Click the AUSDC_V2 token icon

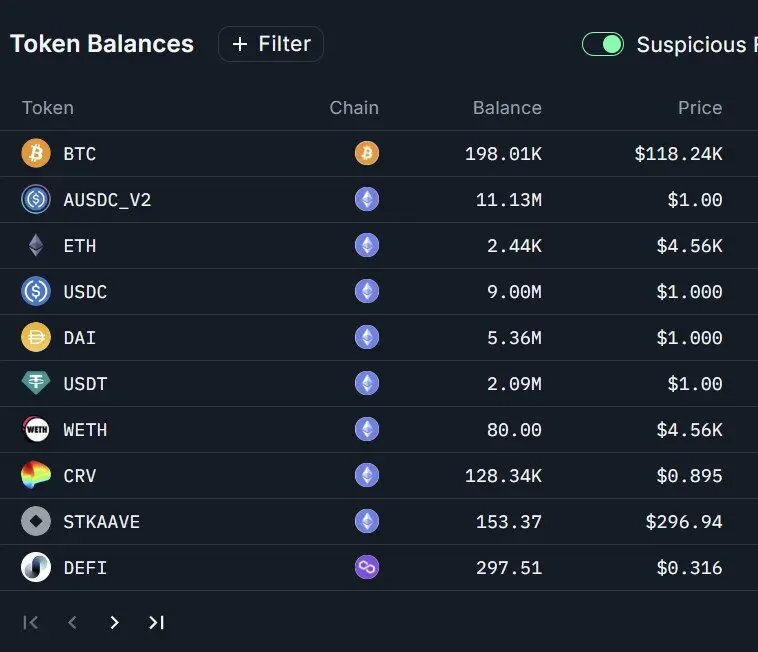36,199
